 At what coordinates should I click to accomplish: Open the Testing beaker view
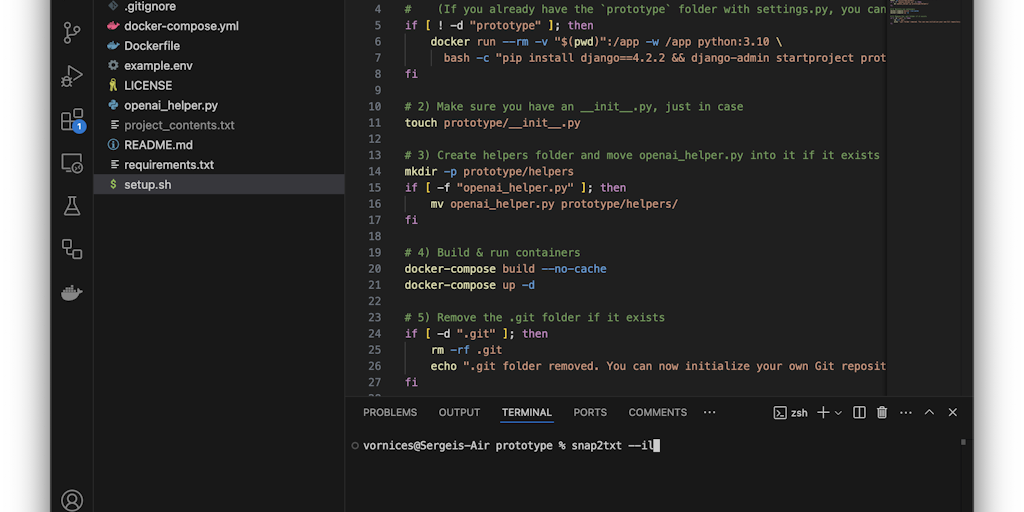[x=72, y=206]
